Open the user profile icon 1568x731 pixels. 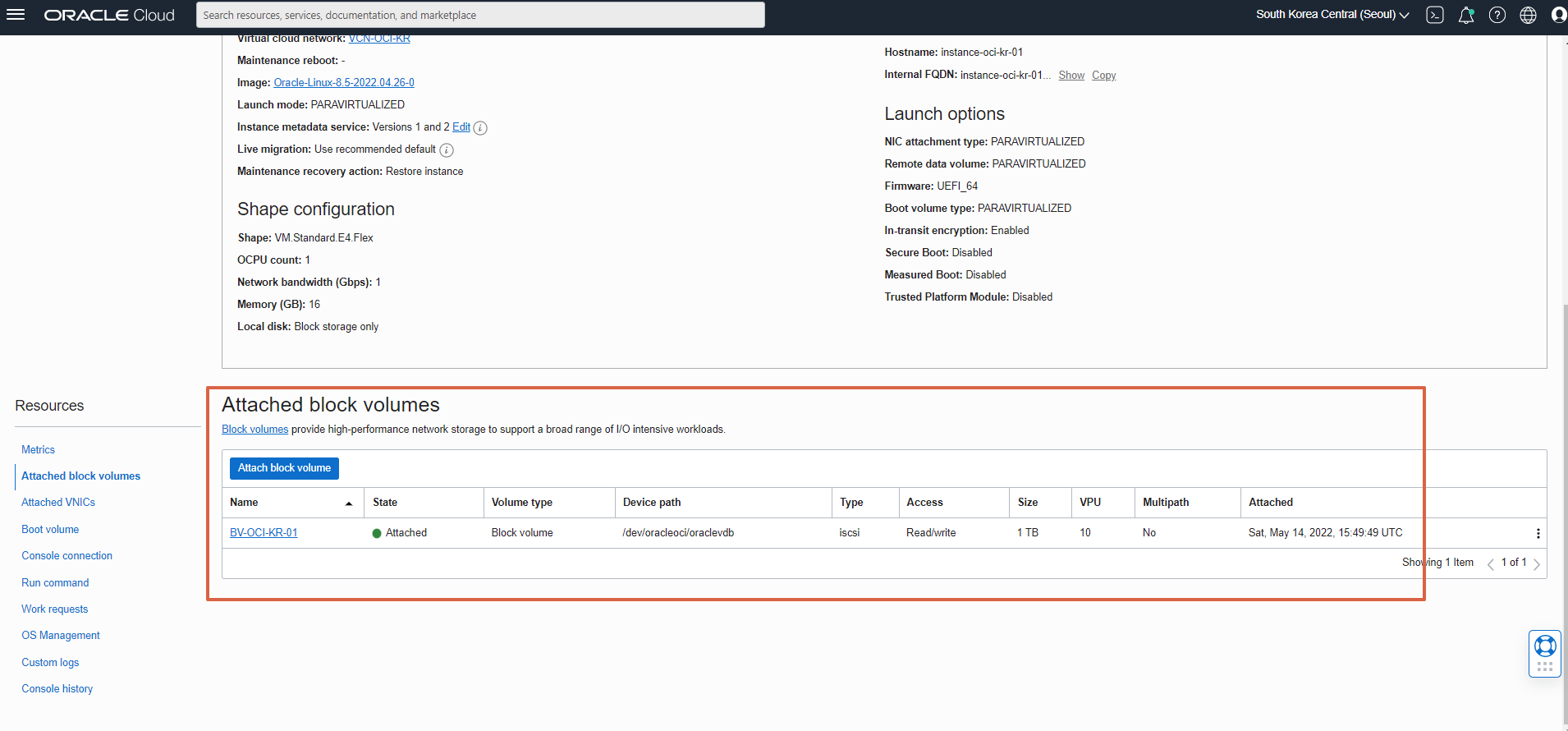point(1558,15)
